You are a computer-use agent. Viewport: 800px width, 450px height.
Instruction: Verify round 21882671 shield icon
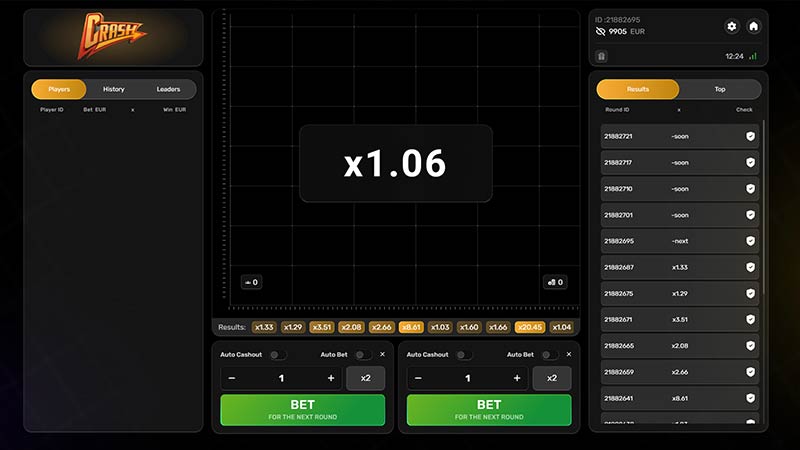751,319
